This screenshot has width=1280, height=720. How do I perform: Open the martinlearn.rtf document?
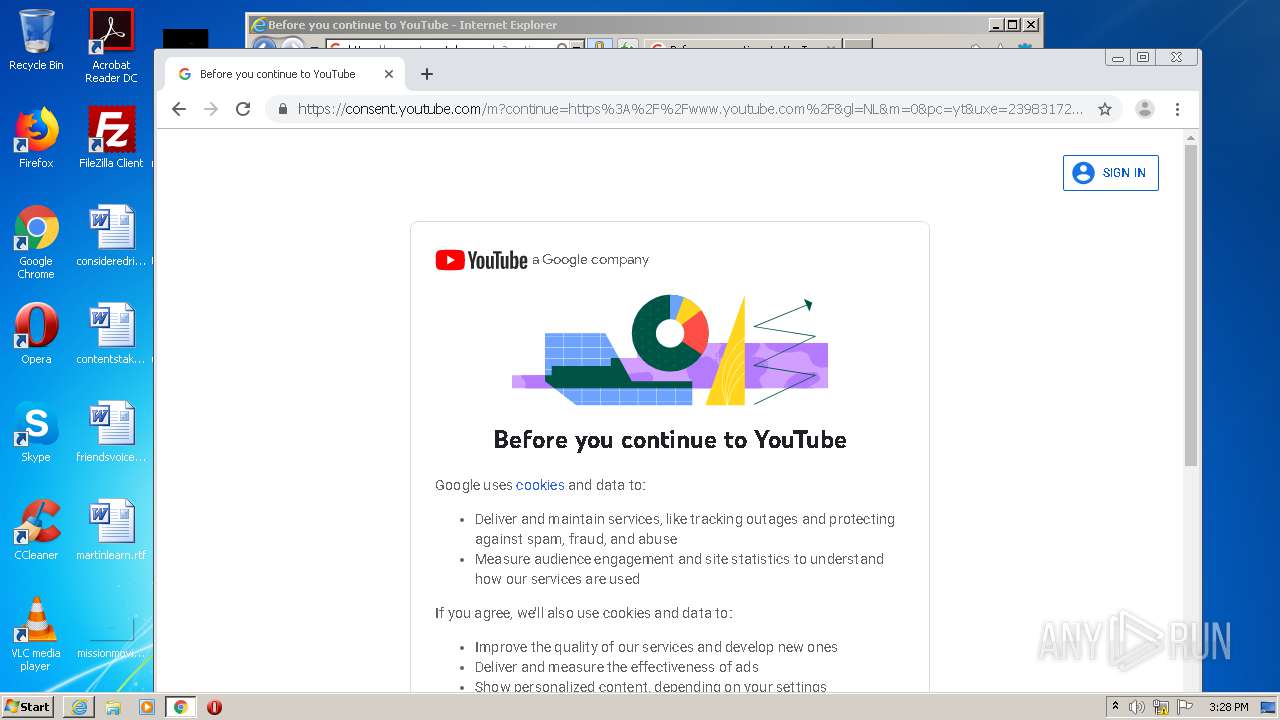tap(111, 530)
